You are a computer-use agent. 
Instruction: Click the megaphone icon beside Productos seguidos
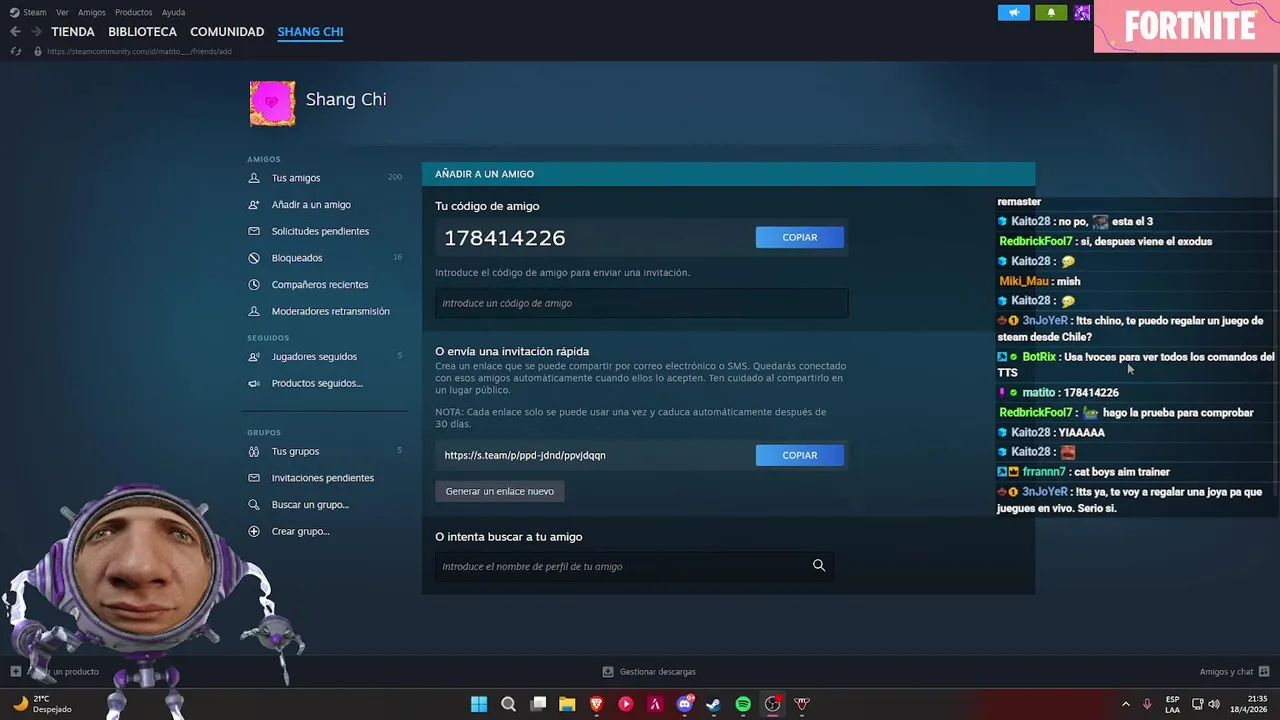tap(254, 383)
